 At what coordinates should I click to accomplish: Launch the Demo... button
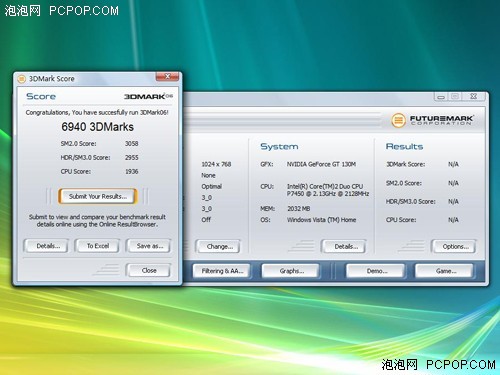tap(376, 271)
